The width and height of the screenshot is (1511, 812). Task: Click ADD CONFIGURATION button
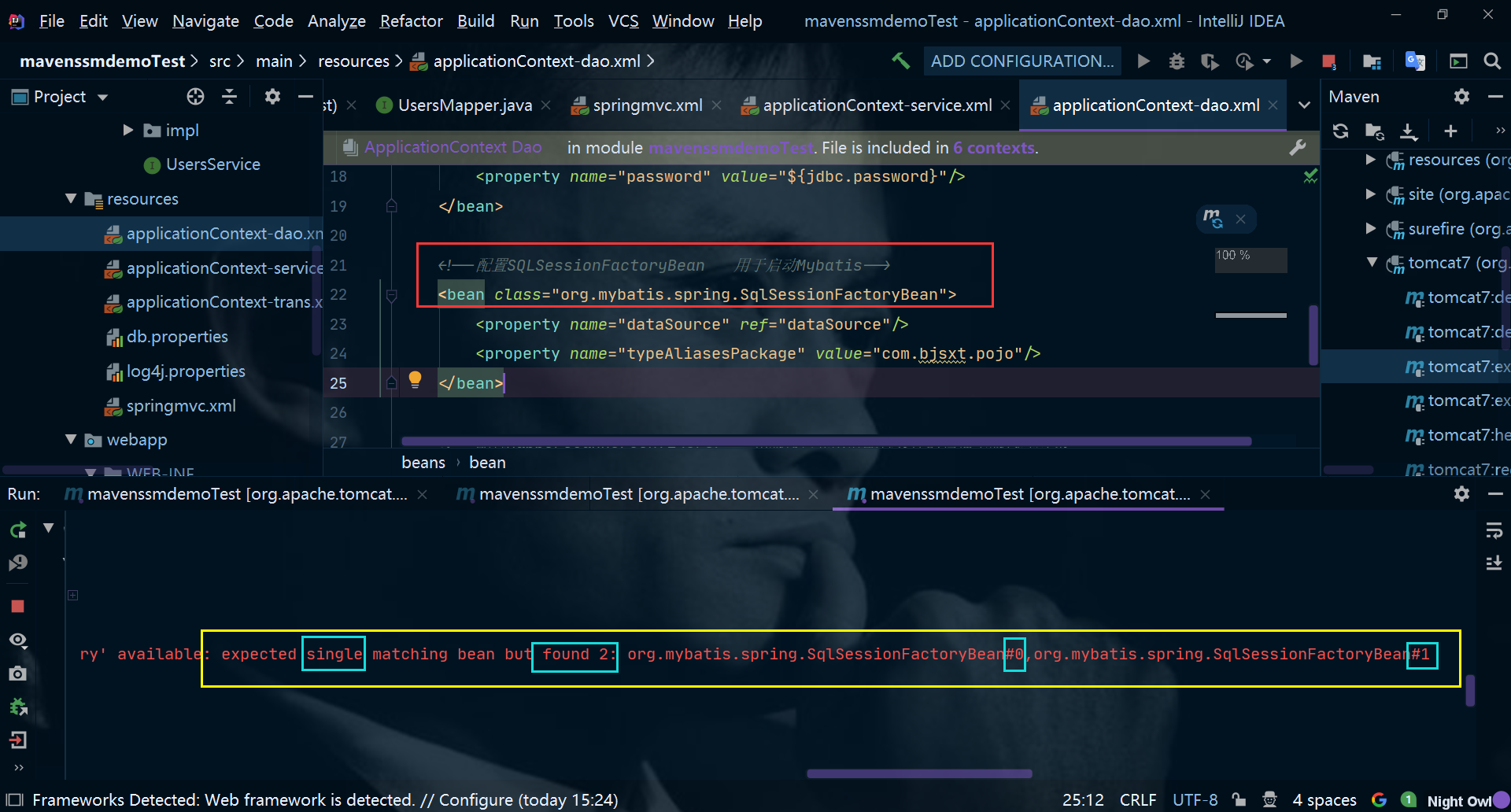coord(1022,61)
